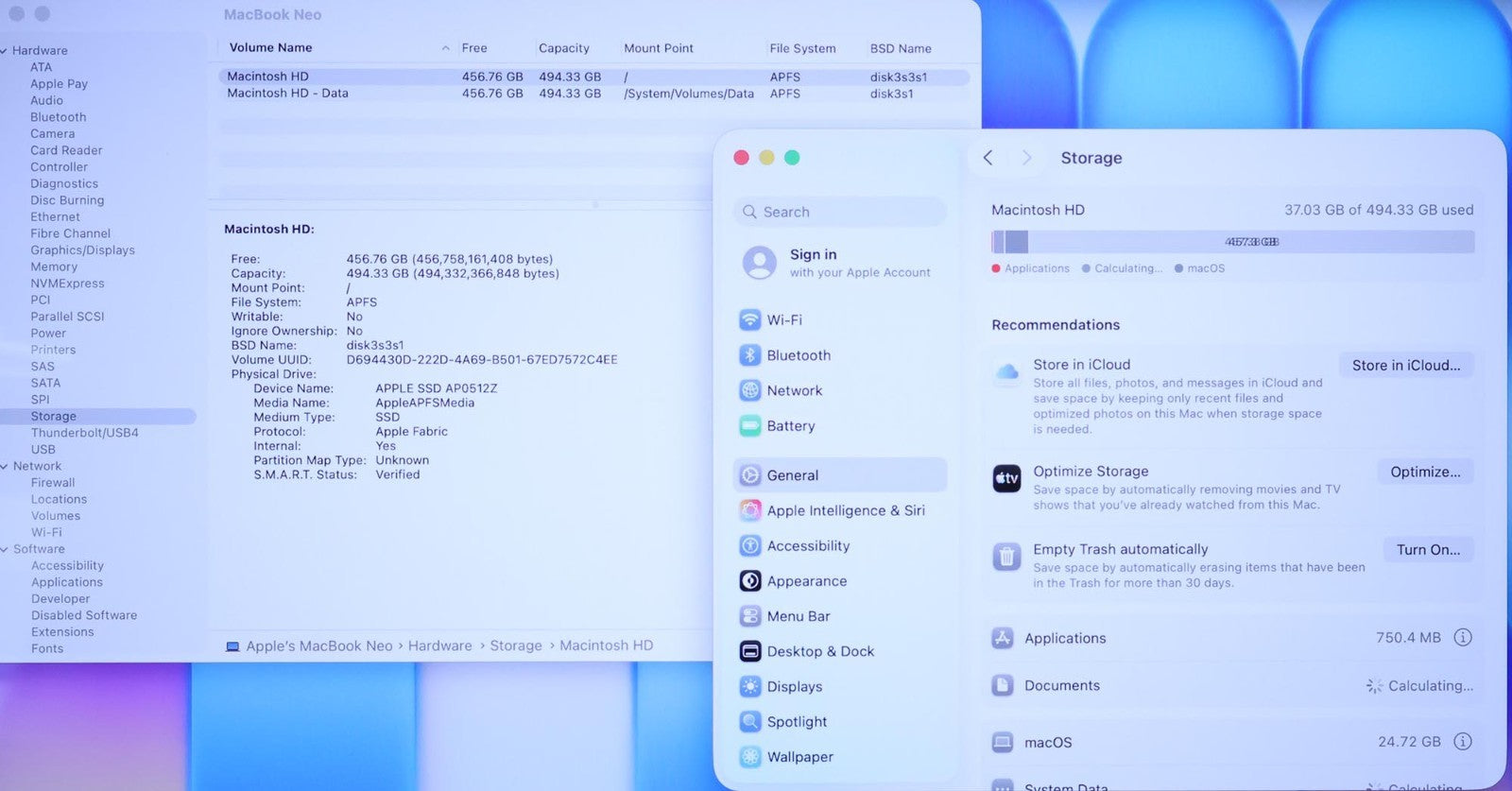Image resolution: width=1512 pixels, height=791 pixels.
Task: Sort volumes by the BSD Name column header
Action: click(x=901, y=48)
